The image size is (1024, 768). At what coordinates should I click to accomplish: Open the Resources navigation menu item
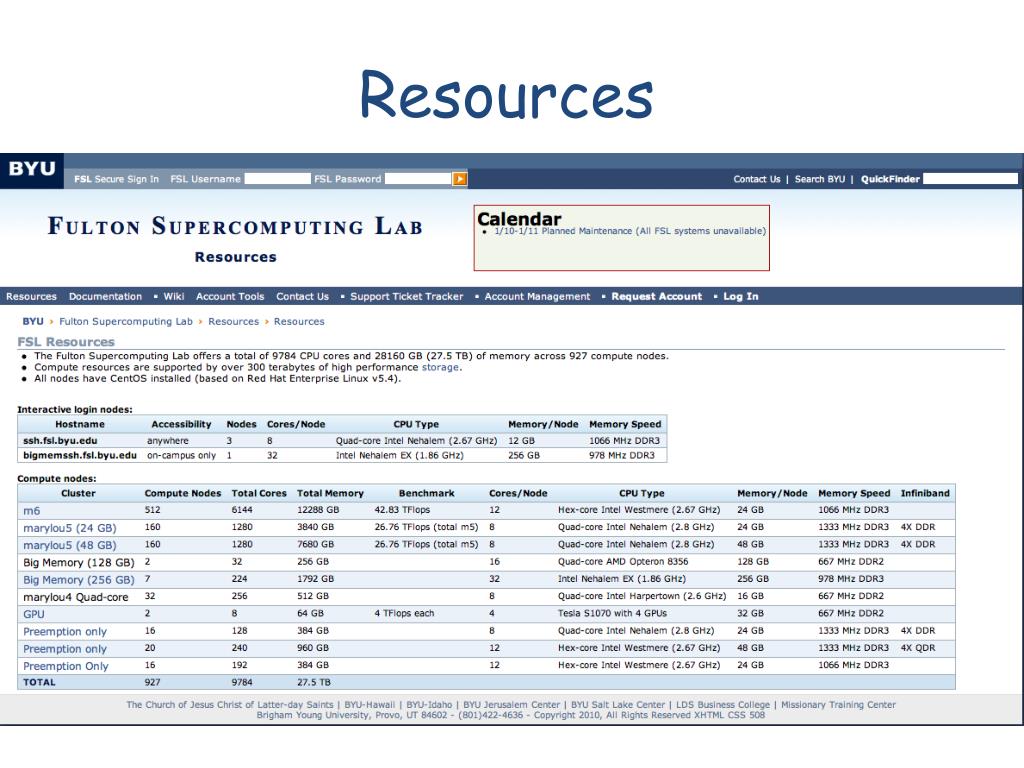[31, 296]
